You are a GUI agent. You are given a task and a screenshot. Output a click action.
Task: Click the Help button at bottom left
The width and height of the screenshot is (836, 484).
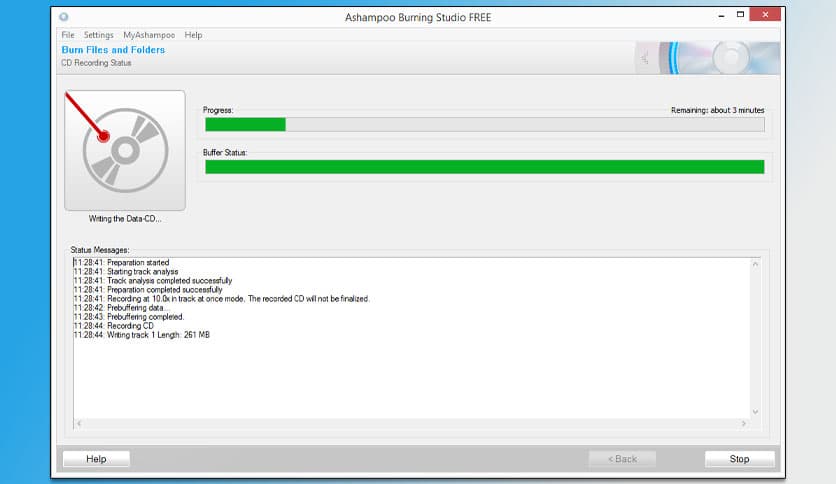point(97,459)
